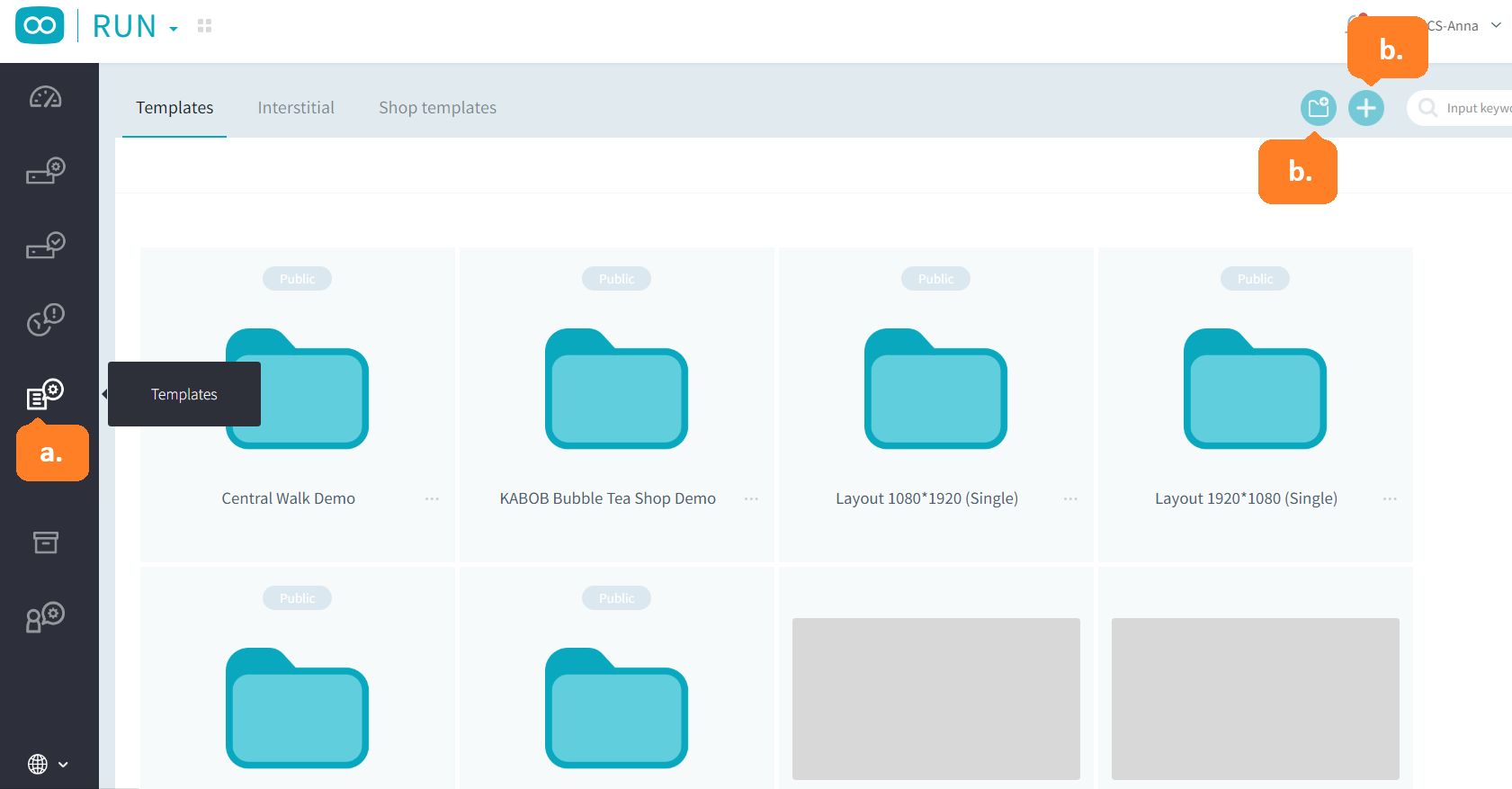Screen dimensions: 1512x789
Task: Open the device check sidebar icon
Action: [x=46, y=245]
